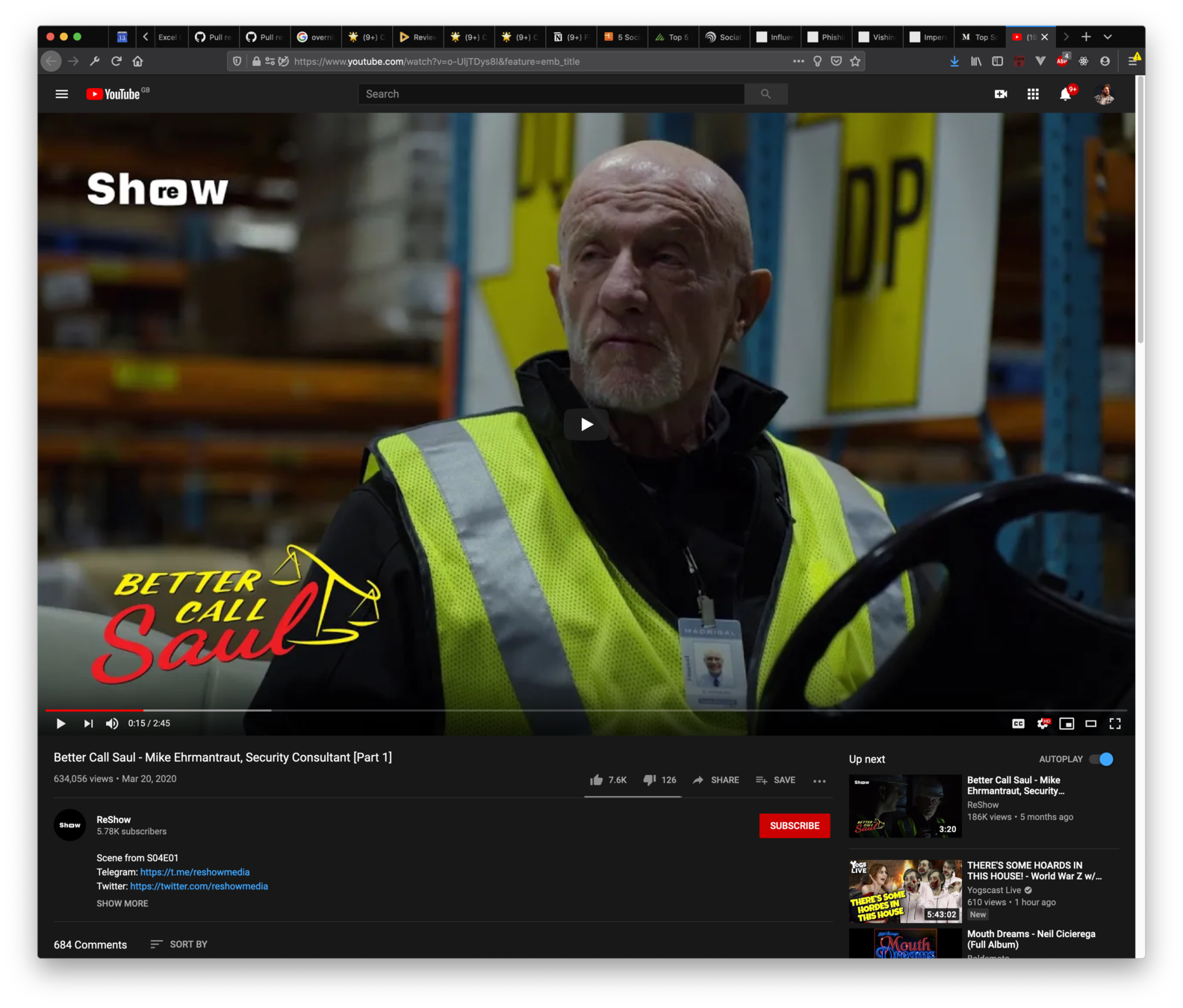The width and height of the screenshot is (1183, 1008).
Task: Open Telegram reshowmedia link
Action: click(195, 872)
